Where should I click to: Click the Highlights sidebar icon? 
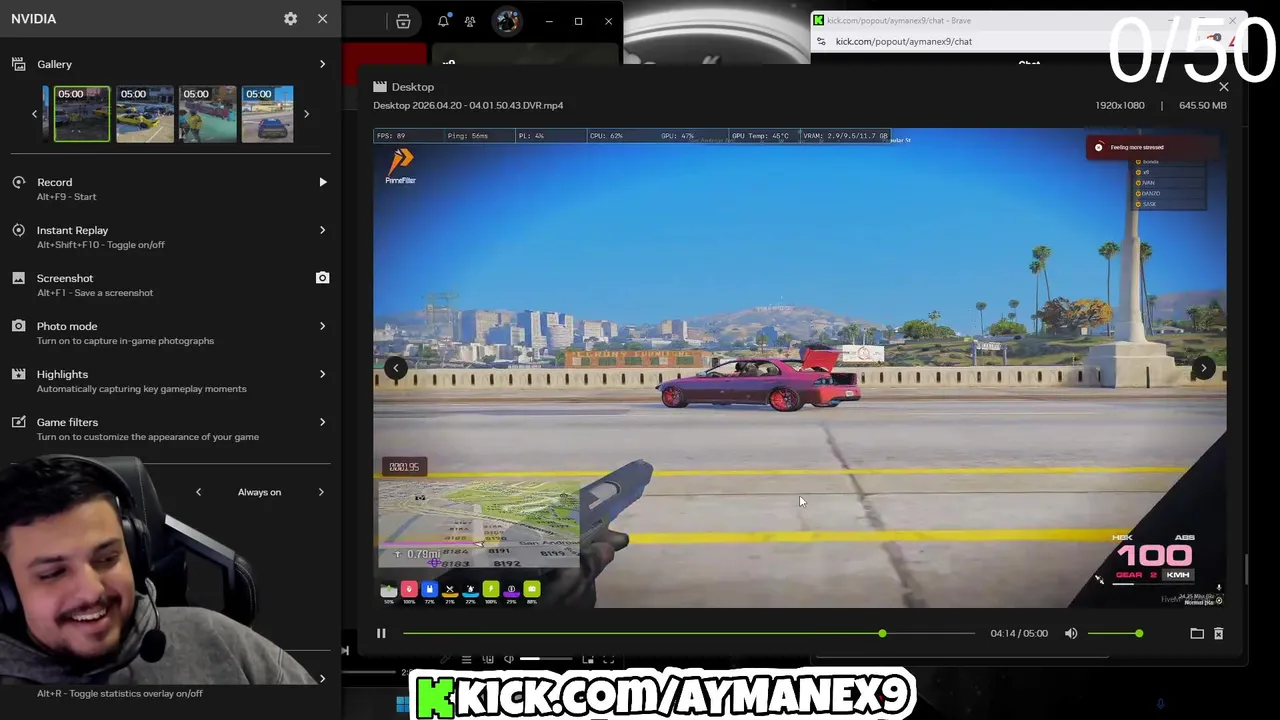pos(18,374)
